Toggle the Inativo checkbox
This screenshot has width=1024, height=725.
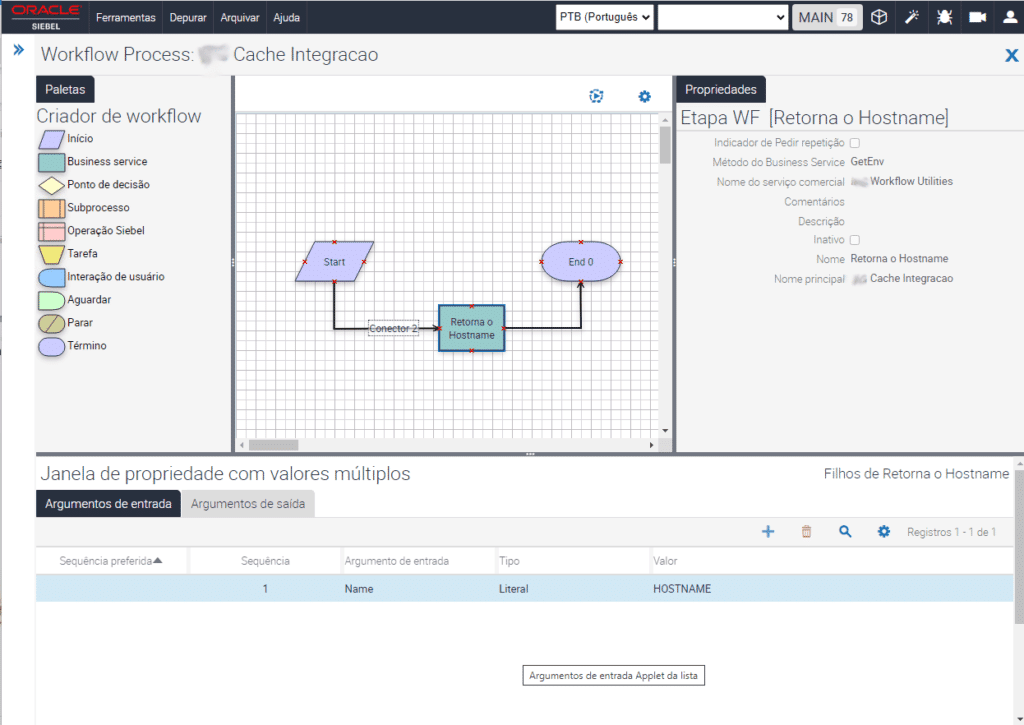coord(855,240)
